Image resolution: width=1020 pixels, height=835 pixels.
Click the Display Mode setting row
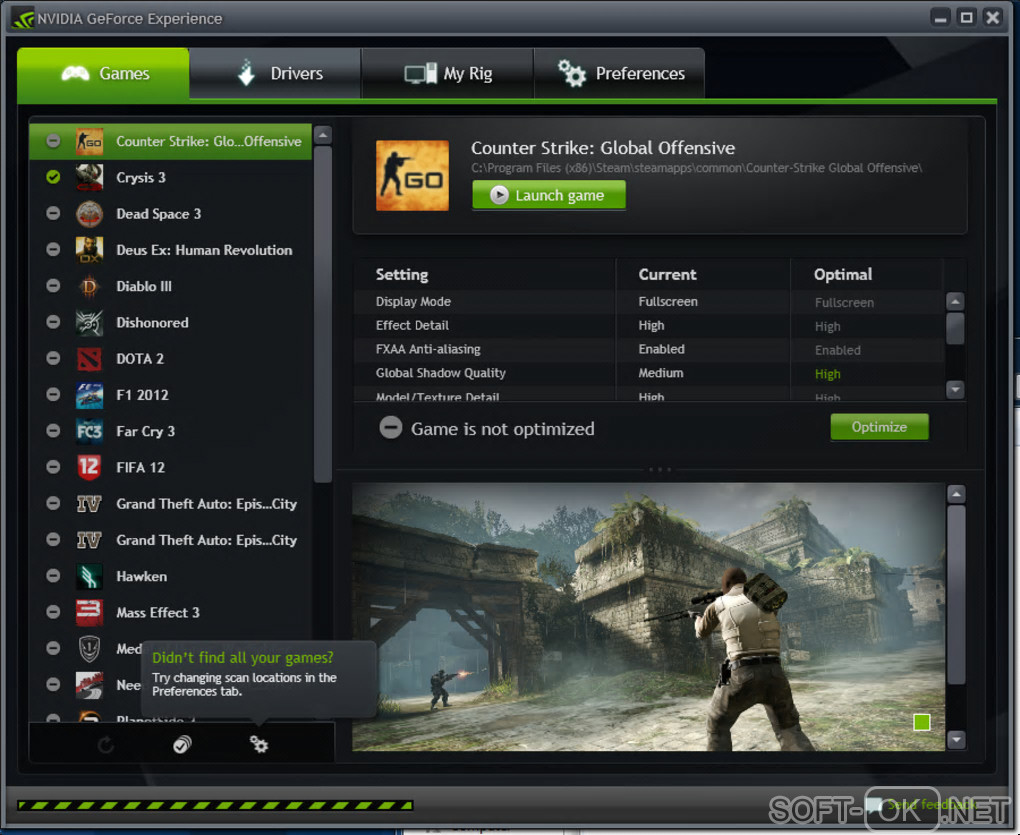click(649, 302)
